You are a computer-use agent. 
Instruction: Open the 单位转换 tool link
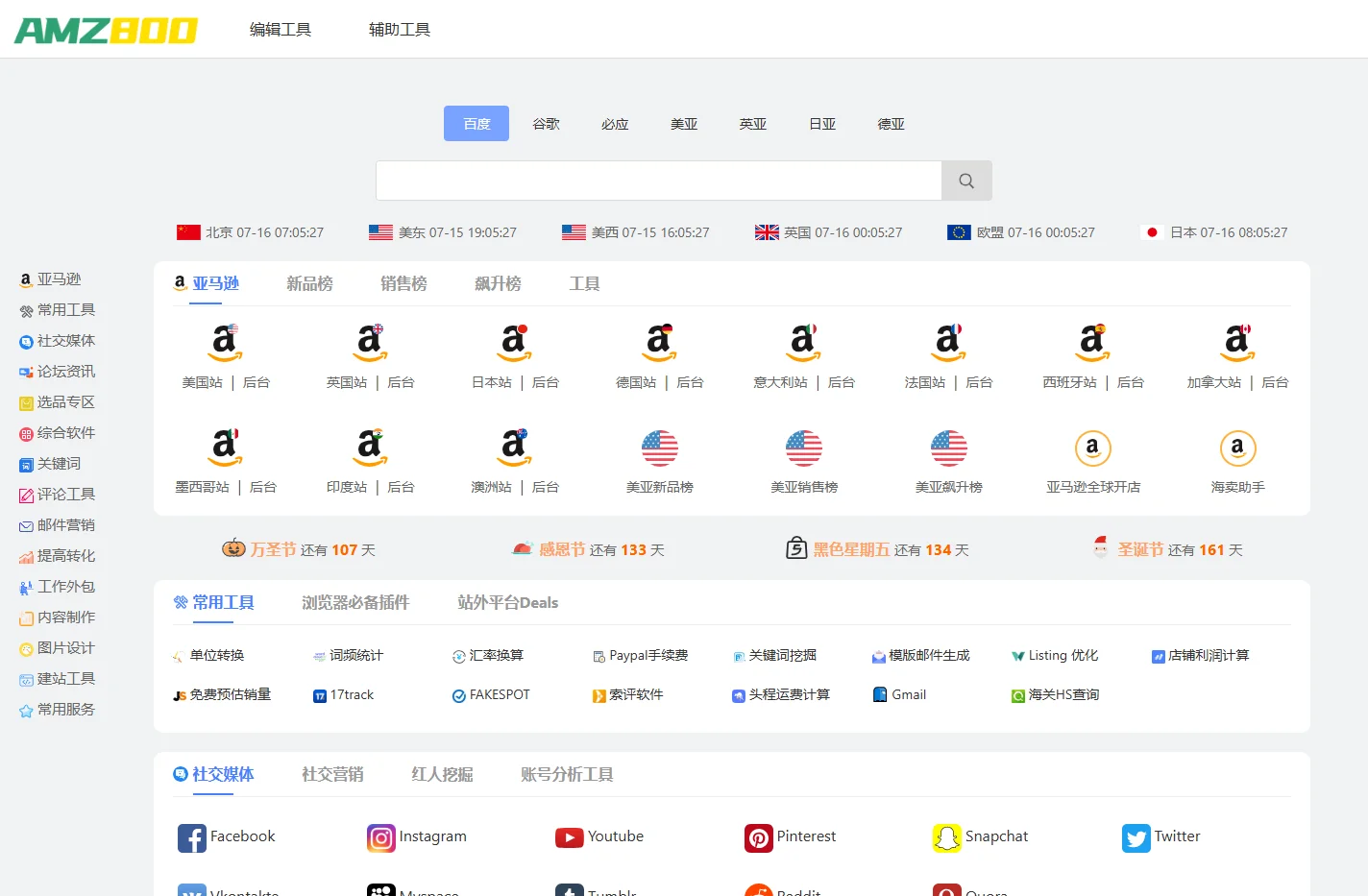click(208, 656)
